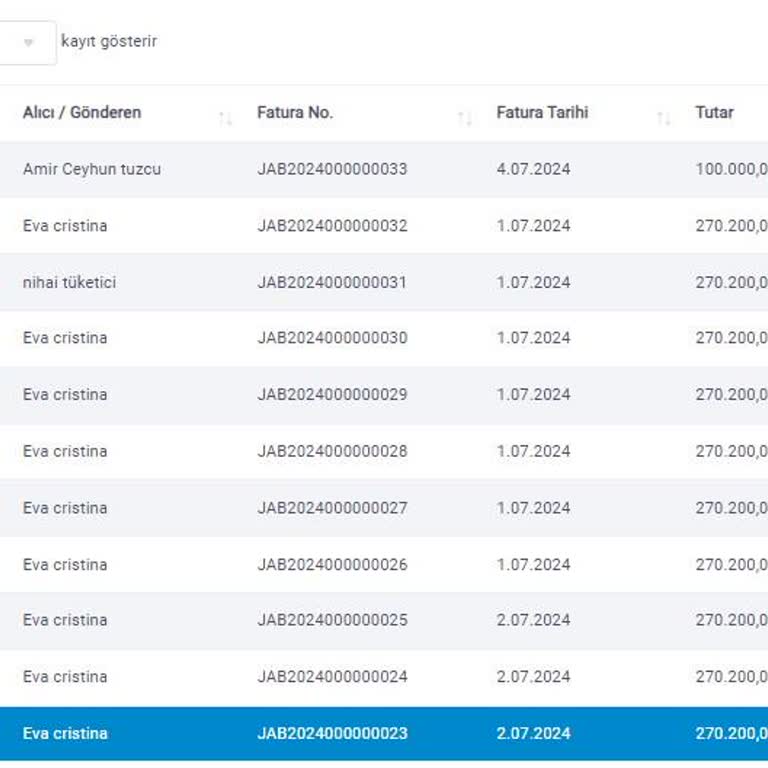The height and width of the screenshot is (768, 768).
Task: Click invoice number JAB2024000000032
Action: point(332,226)
